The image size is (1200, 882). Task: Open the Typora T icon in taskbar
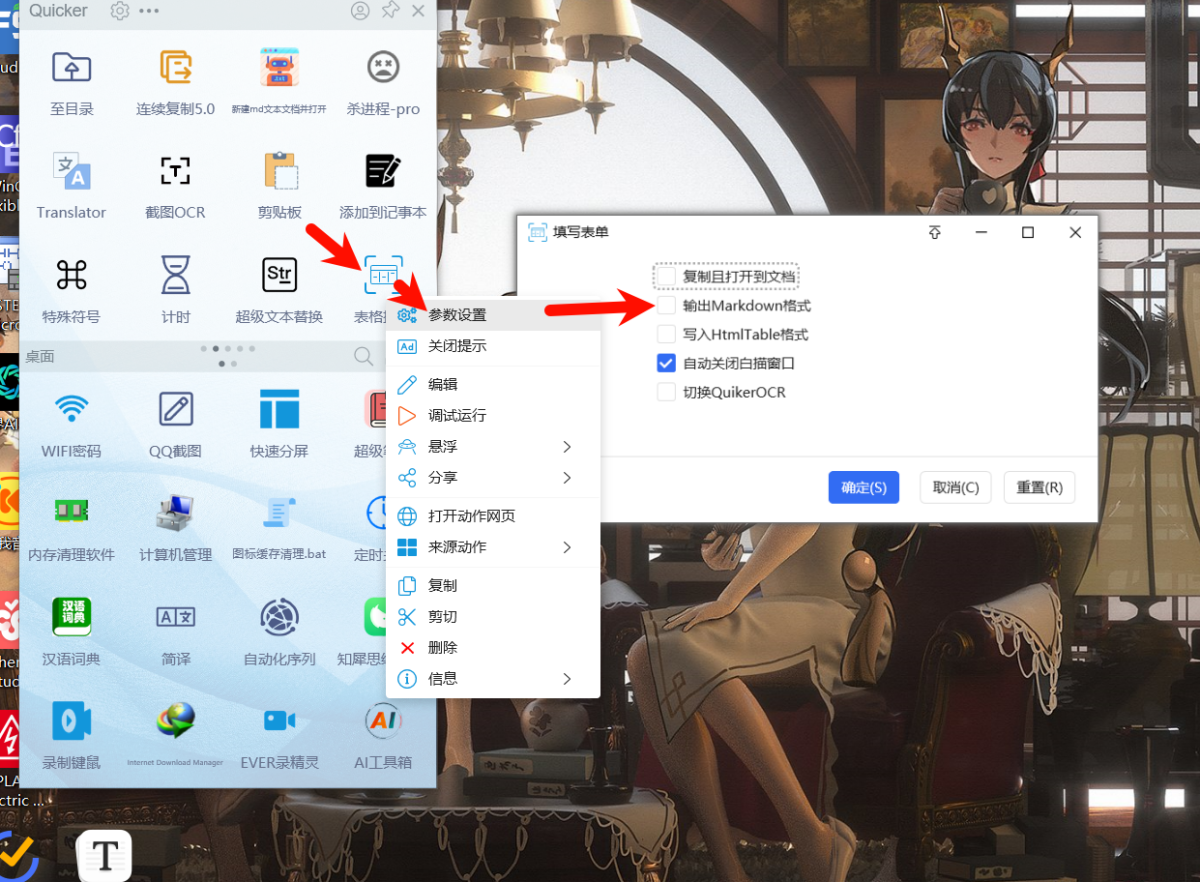tap(104, 856)
